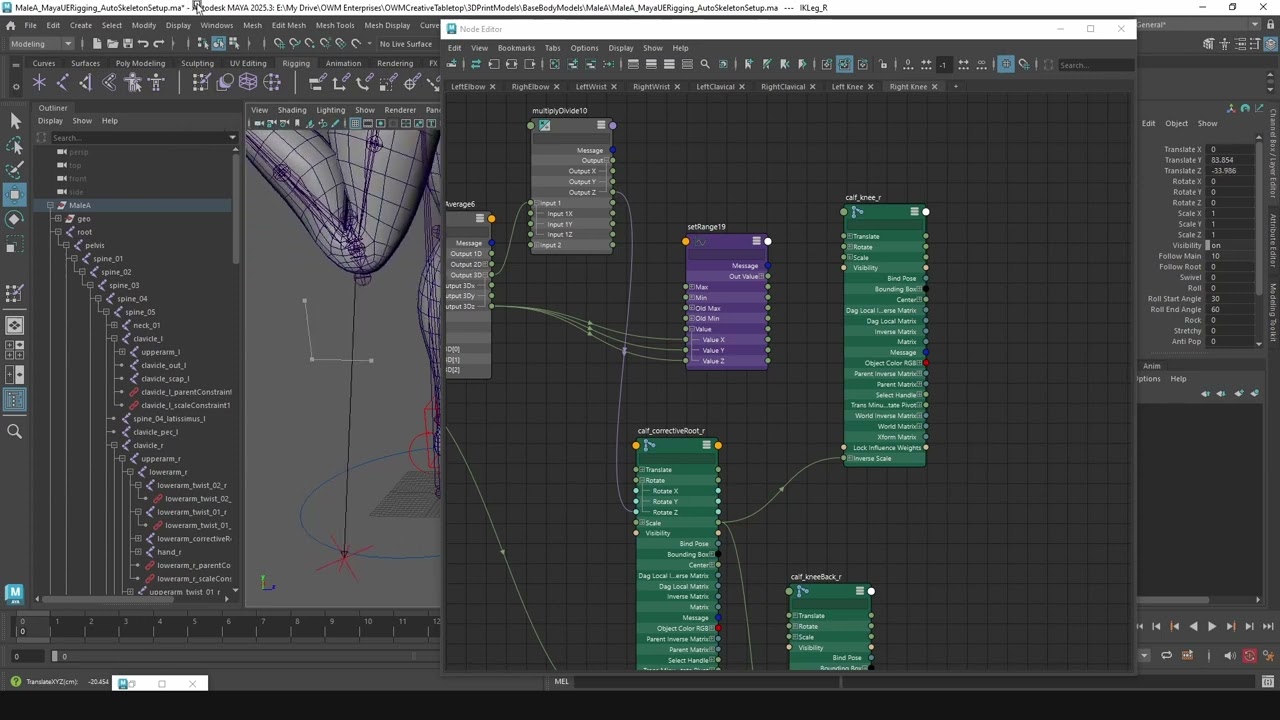Expand hand_r in the Outliner tree
The width and height of the screenshot is (1280, 720).
138,552
